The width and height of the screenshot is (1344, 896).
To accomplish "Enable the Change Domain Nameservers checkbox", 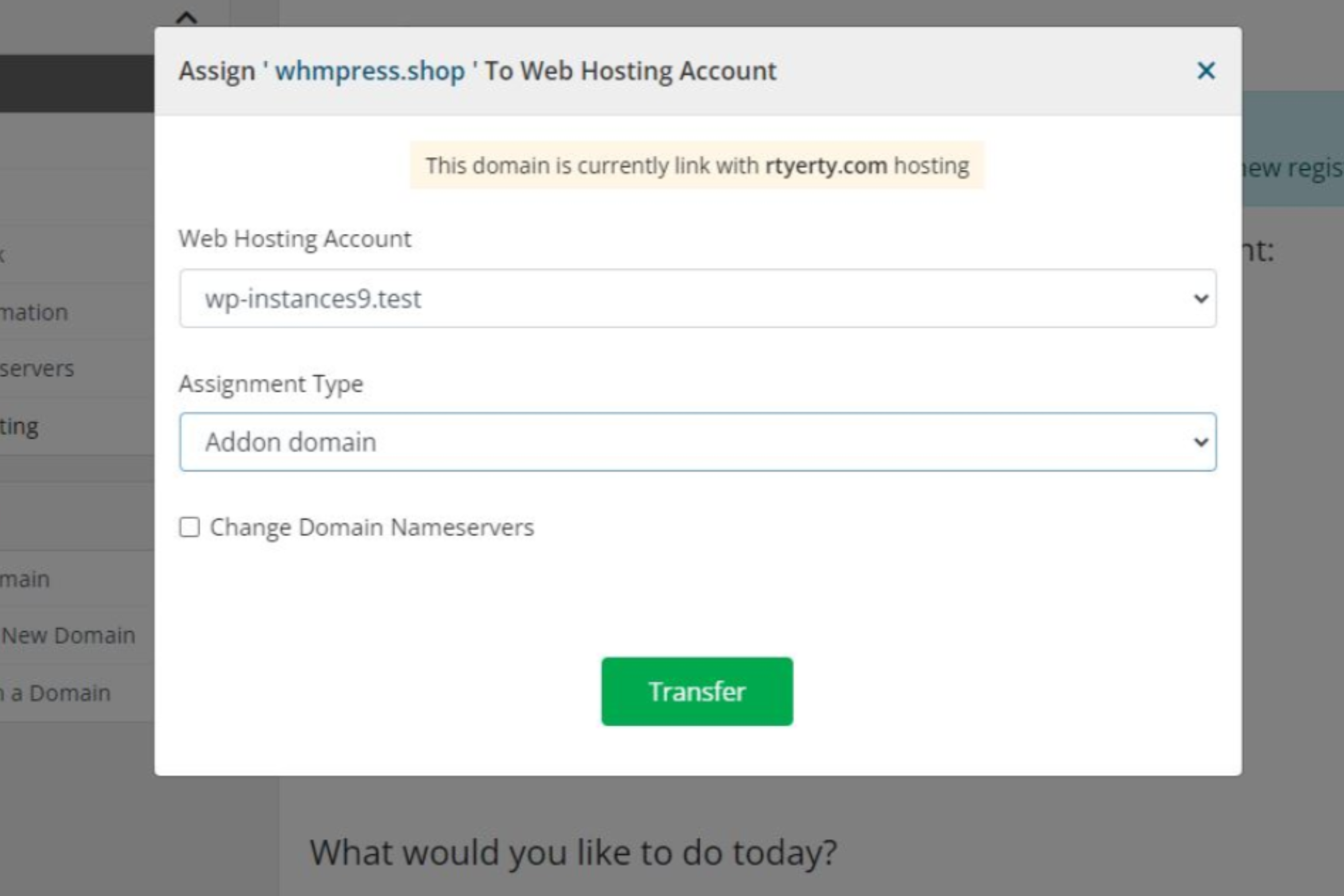I will 190,527.
